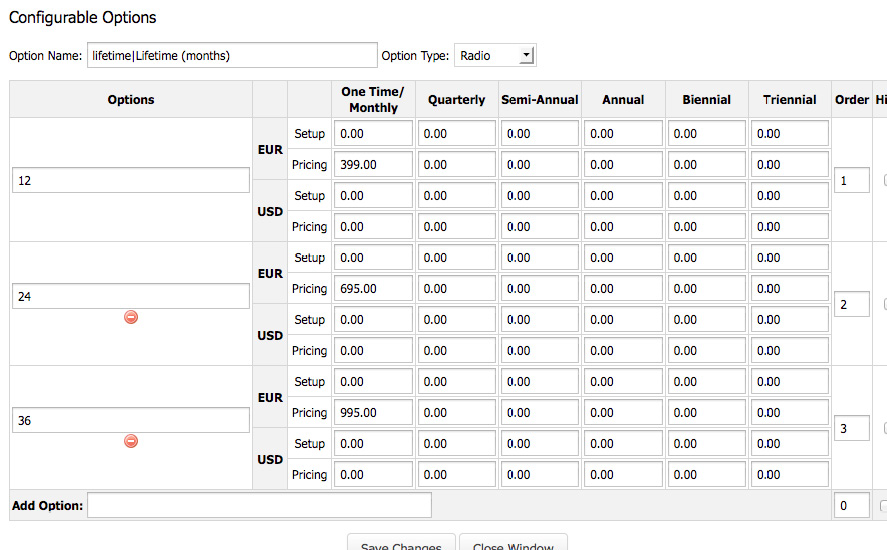Screen dimensions: 887x550
Task: Click Save Changes button
Action: tap(401, 543)
